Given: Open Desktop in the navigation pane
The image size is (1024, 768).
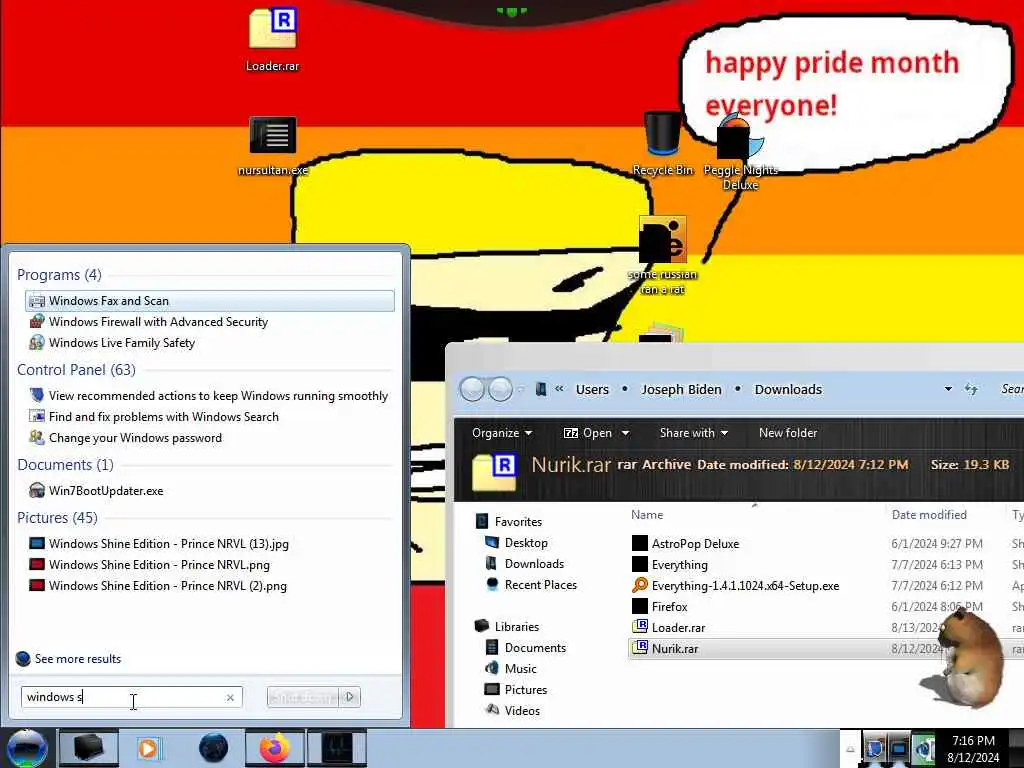Looking at the screenshot, I should pyautogui.click(x=517, y=542).
